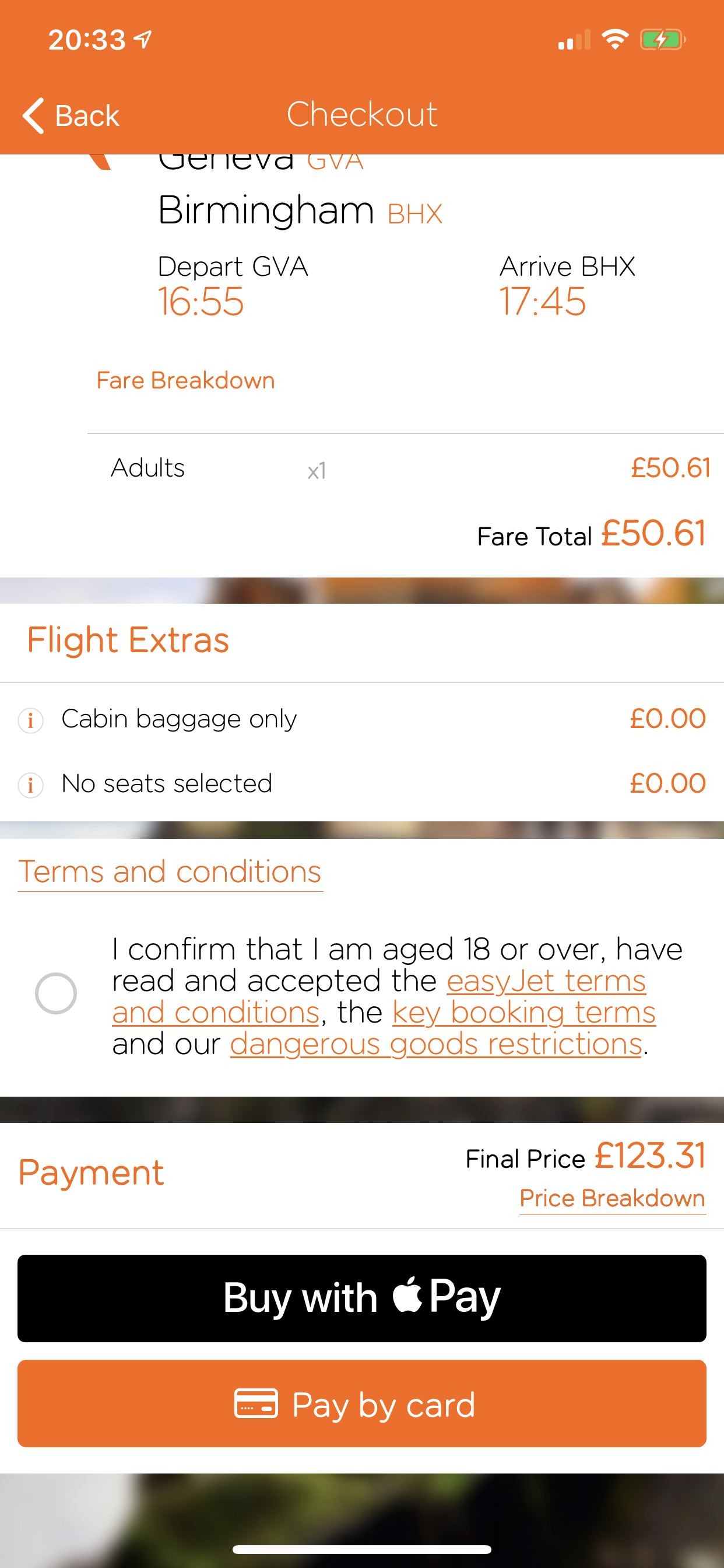
Task: Tap the No seats selected row
Action: 361,783
